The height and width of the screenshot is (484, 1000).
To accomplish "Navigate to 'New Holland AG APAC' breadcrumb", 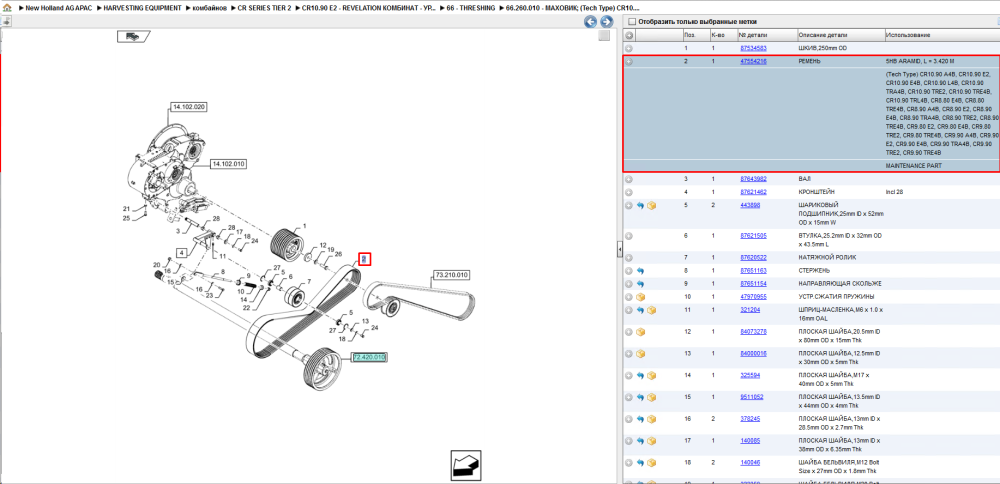I will (x=59, y=7).
